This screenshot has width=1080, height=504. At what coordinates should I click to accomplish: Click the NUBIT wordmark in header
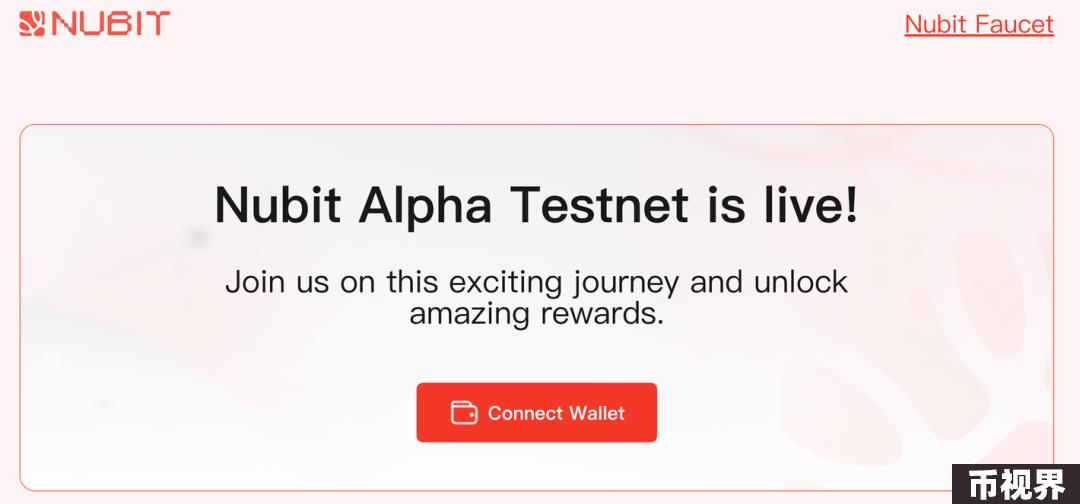110,24
